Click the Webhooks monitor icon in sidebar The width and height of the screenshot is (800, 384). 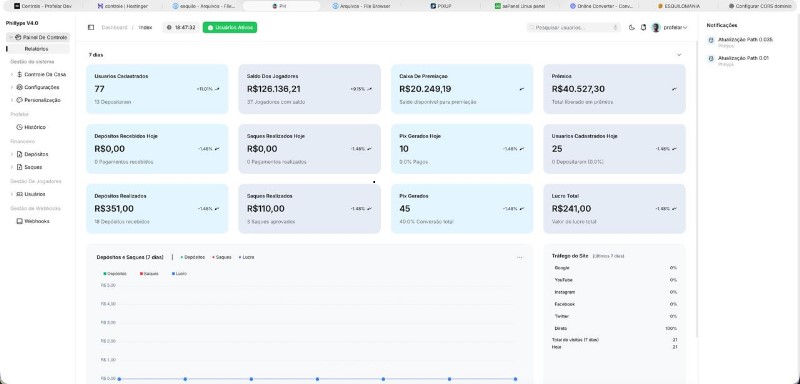click(19, 221)
